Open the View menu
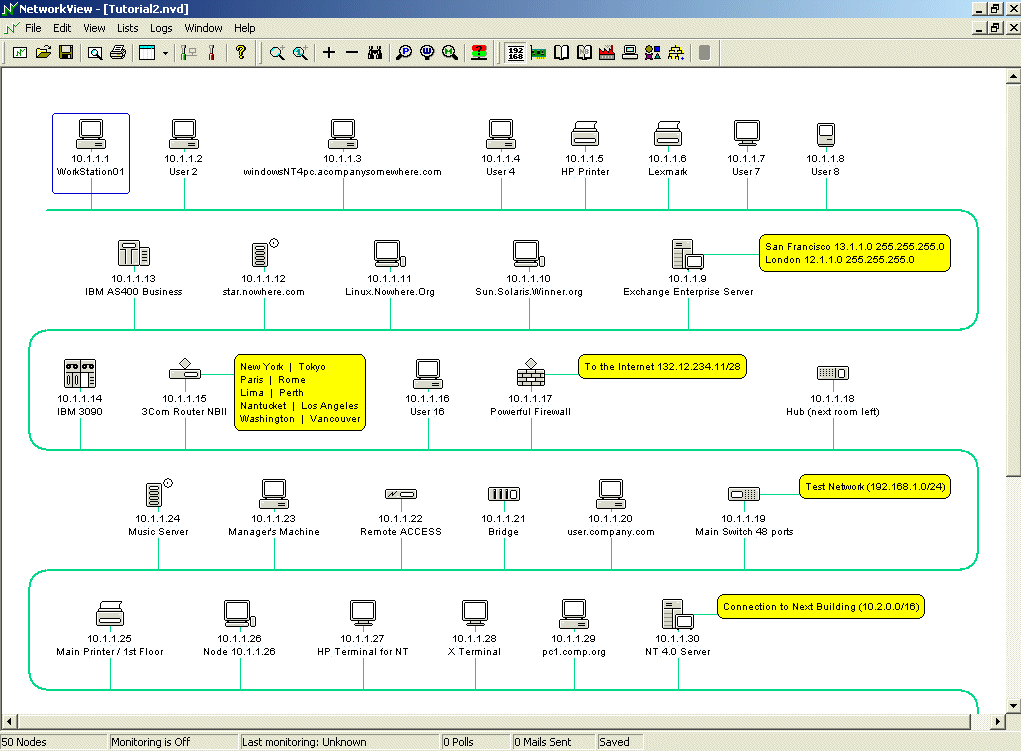Image resolution: width=1021 pixels, height=751 pixels. 94,28
